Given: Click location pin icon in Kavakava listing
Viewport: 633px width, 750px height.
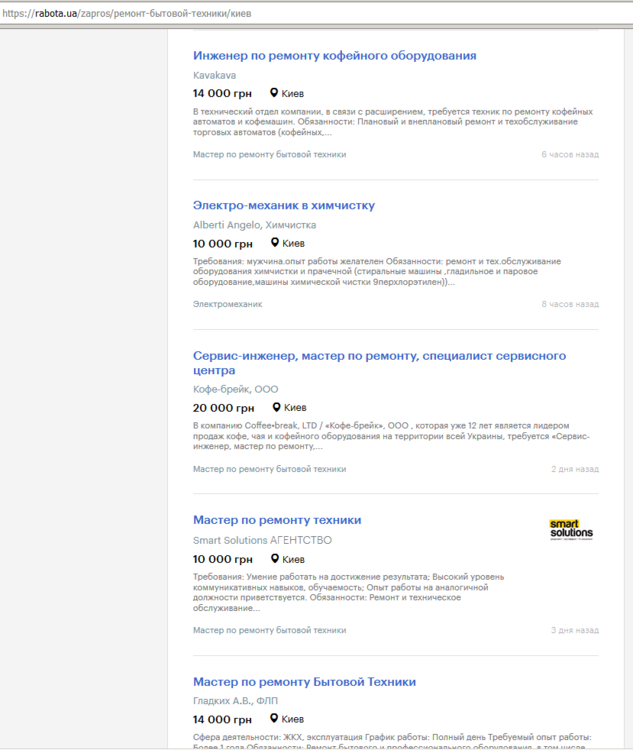Looking at the screenshot, I should coord(274,93).
